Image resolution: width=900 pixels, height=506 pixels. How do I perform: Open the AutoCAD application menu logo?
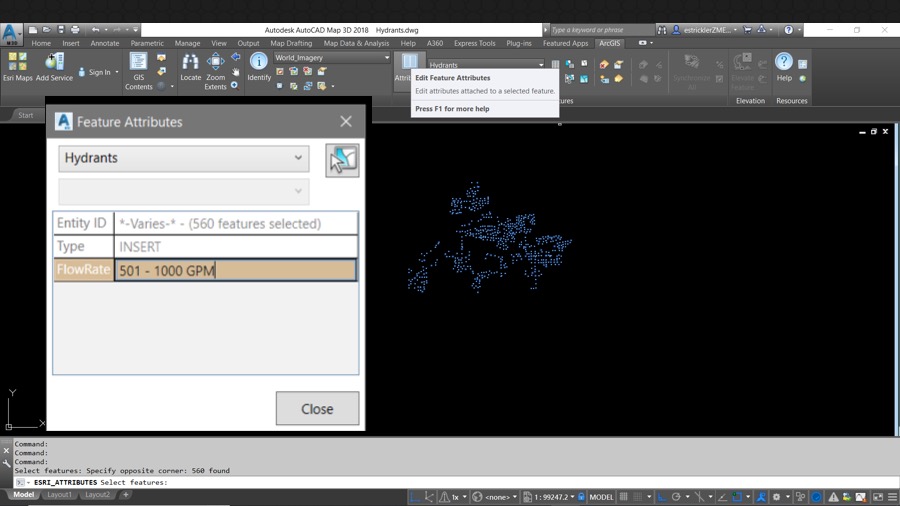[x=11, y=34]
